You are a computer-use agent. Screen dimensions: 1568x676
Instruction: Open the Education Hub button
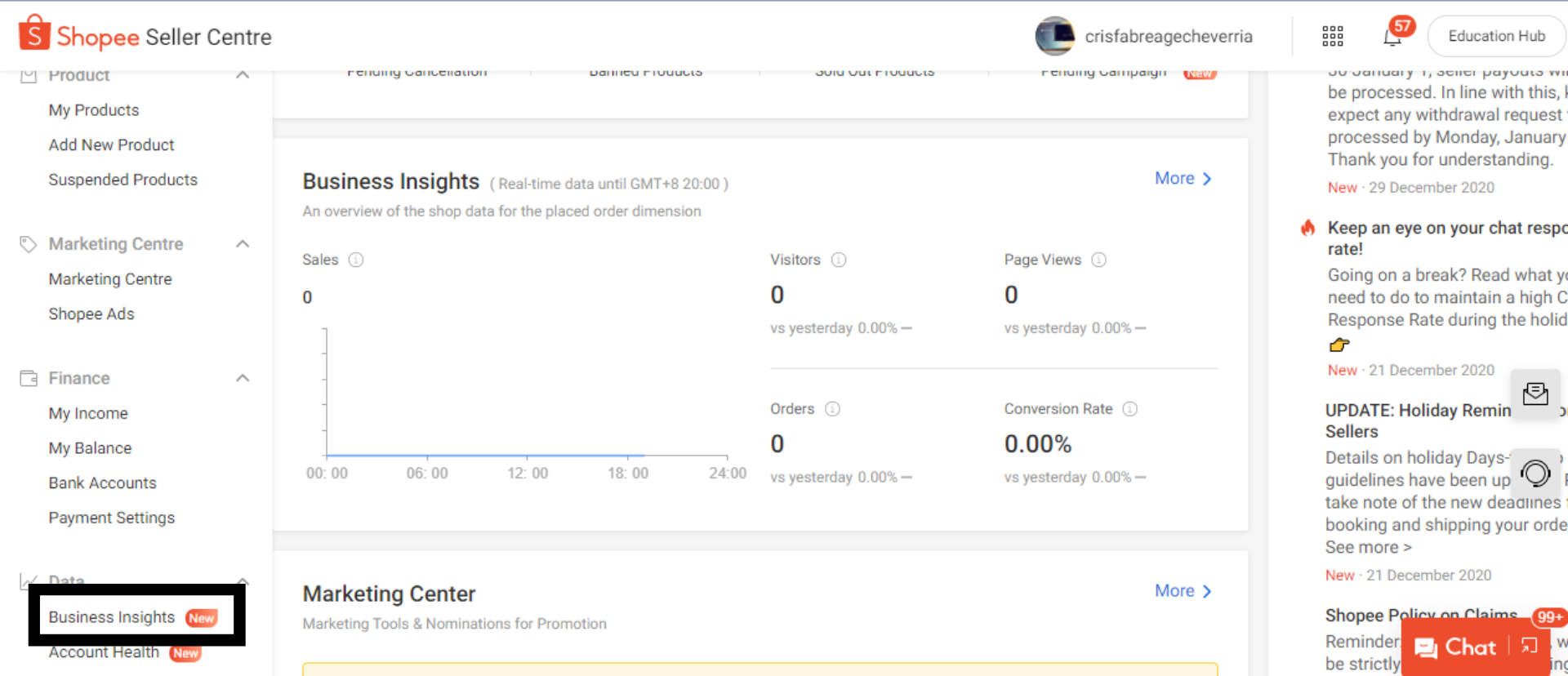click(x=1496, y=36)
